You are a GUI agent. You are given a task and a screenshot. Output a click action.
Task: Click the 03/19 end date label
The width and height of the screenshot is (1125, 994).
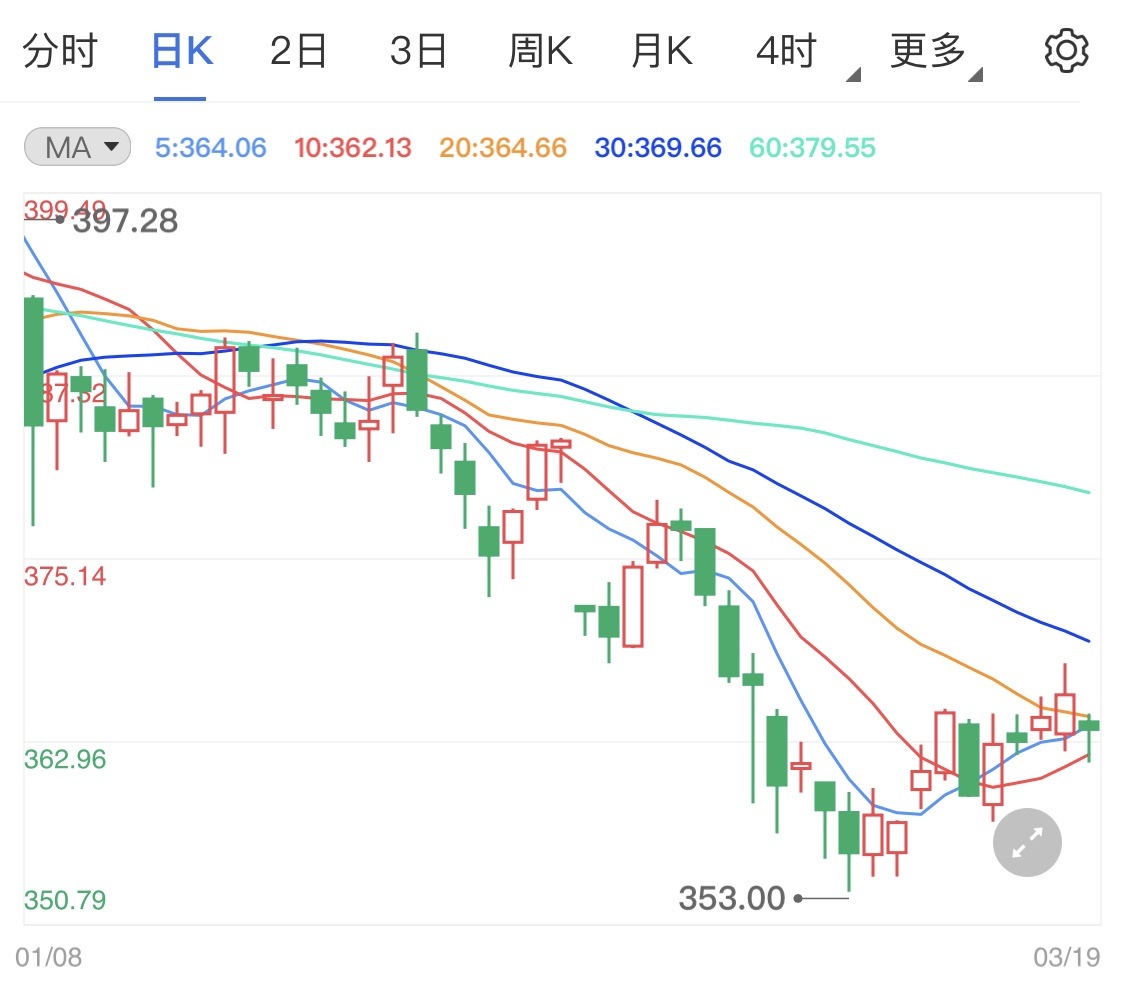tap(1067, 957)
